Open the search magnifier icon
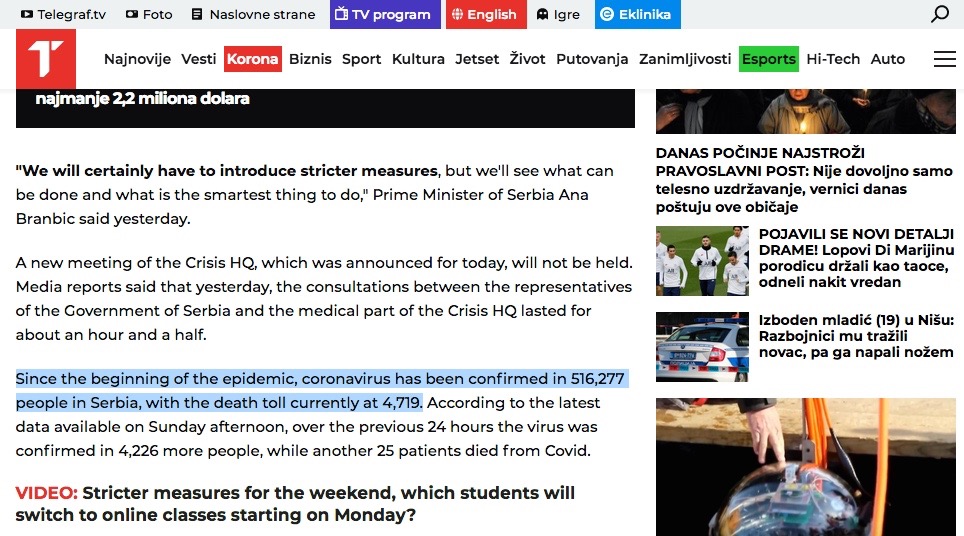 pyautogui.click(x=939, y=14)
